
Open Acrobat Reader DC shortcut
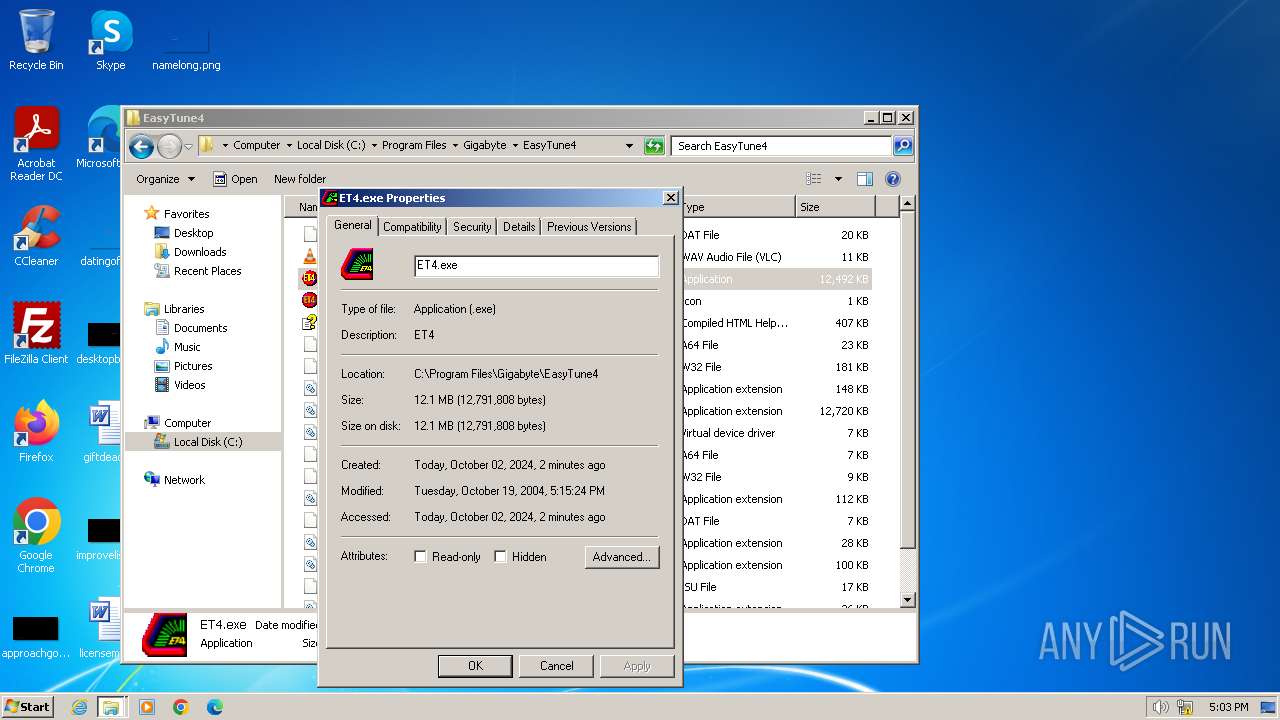tap(36, 143)
